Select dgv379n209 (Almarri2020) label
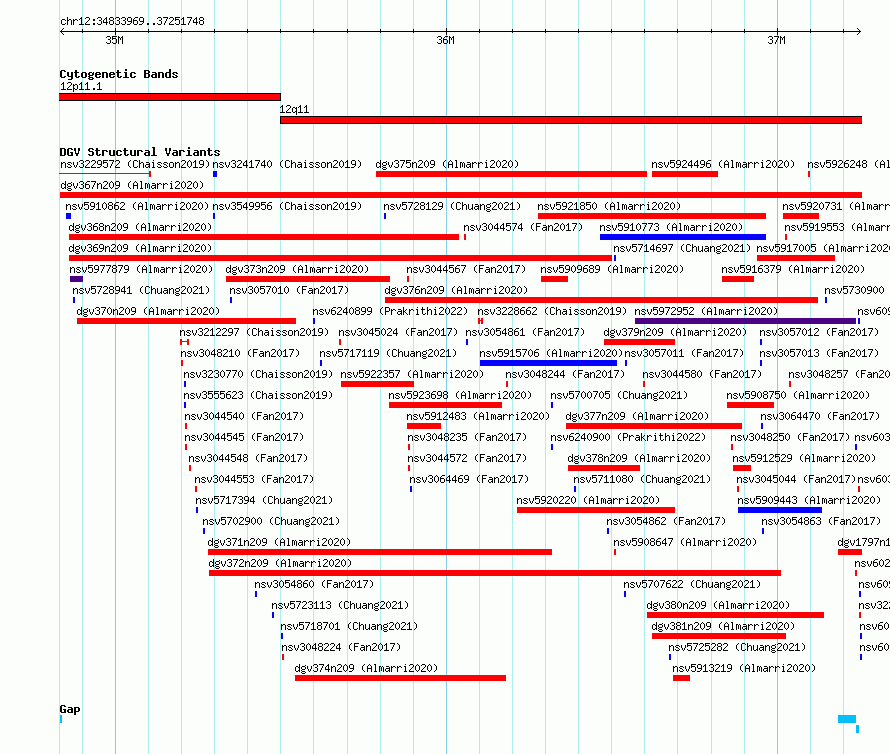 tap(675, 332)
